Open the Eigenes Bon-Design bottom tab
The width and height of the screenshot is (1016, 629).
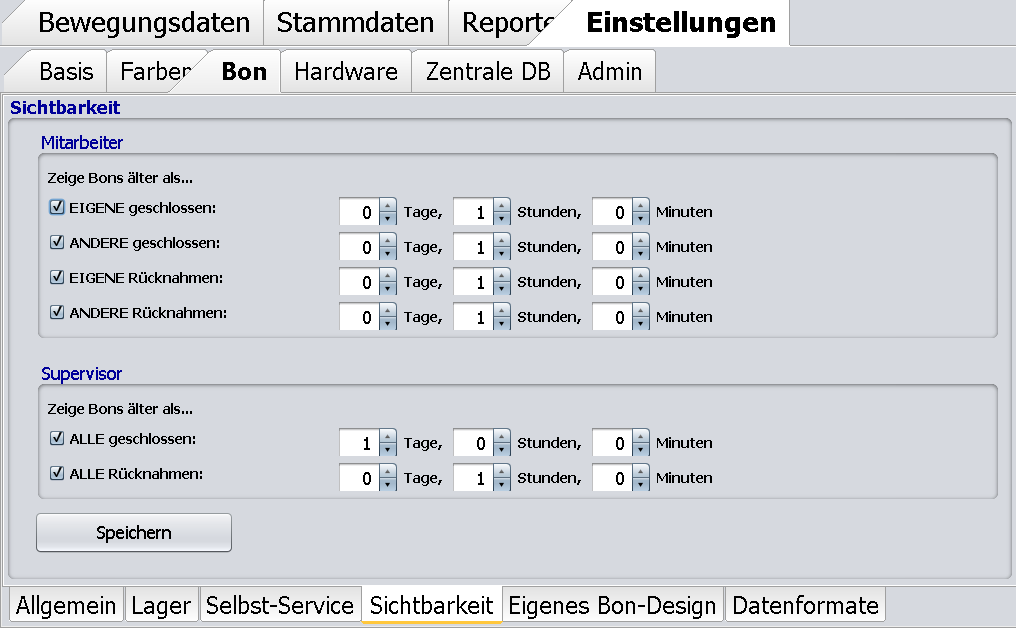coord(612,605)
